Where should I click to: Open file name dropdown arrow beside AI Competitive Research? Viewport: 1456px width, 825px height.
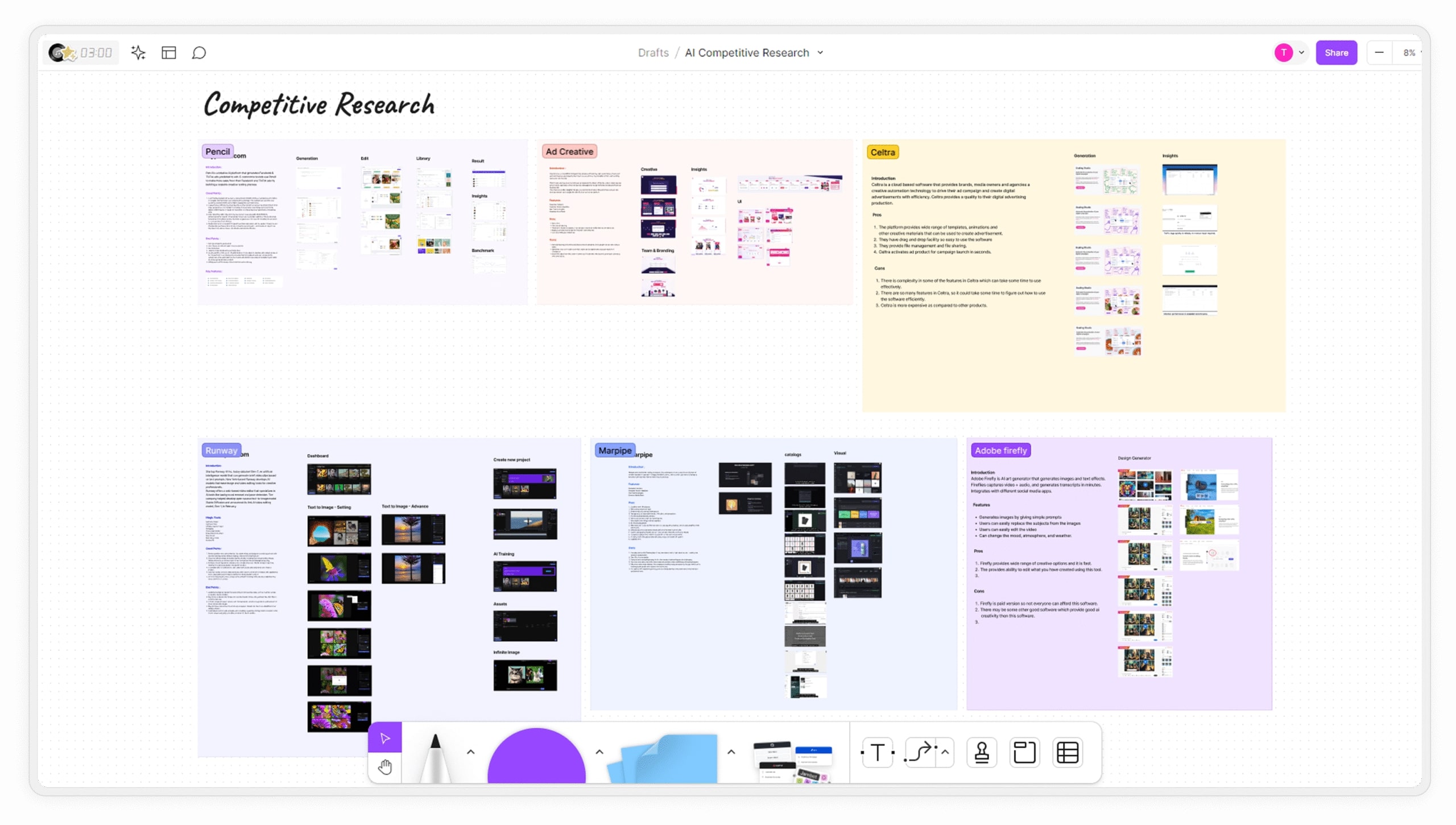(x=820, y=52)
